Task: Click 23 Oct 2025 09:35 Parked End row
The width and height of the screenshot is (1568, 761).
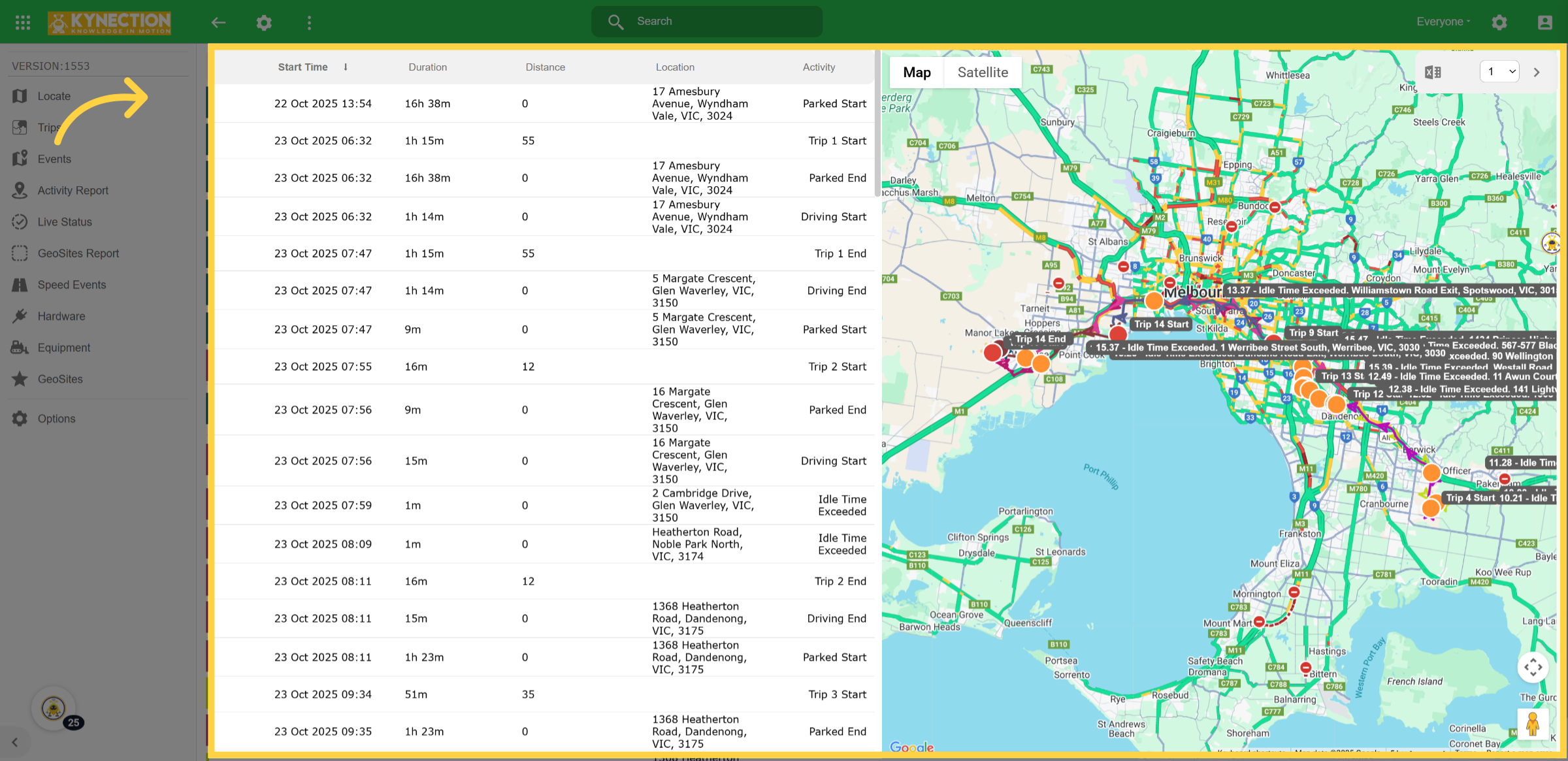Action: 544,732
